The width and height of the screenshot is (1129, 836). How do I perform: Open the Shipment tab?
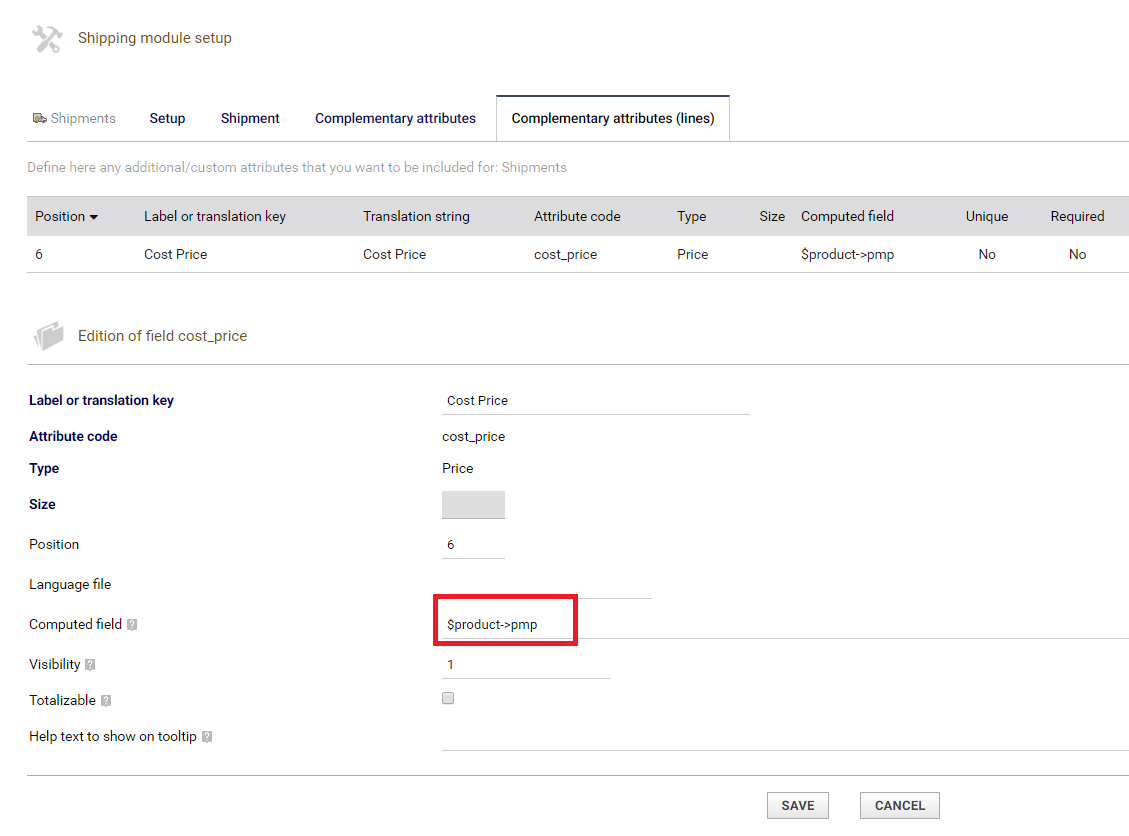[250, 118]
